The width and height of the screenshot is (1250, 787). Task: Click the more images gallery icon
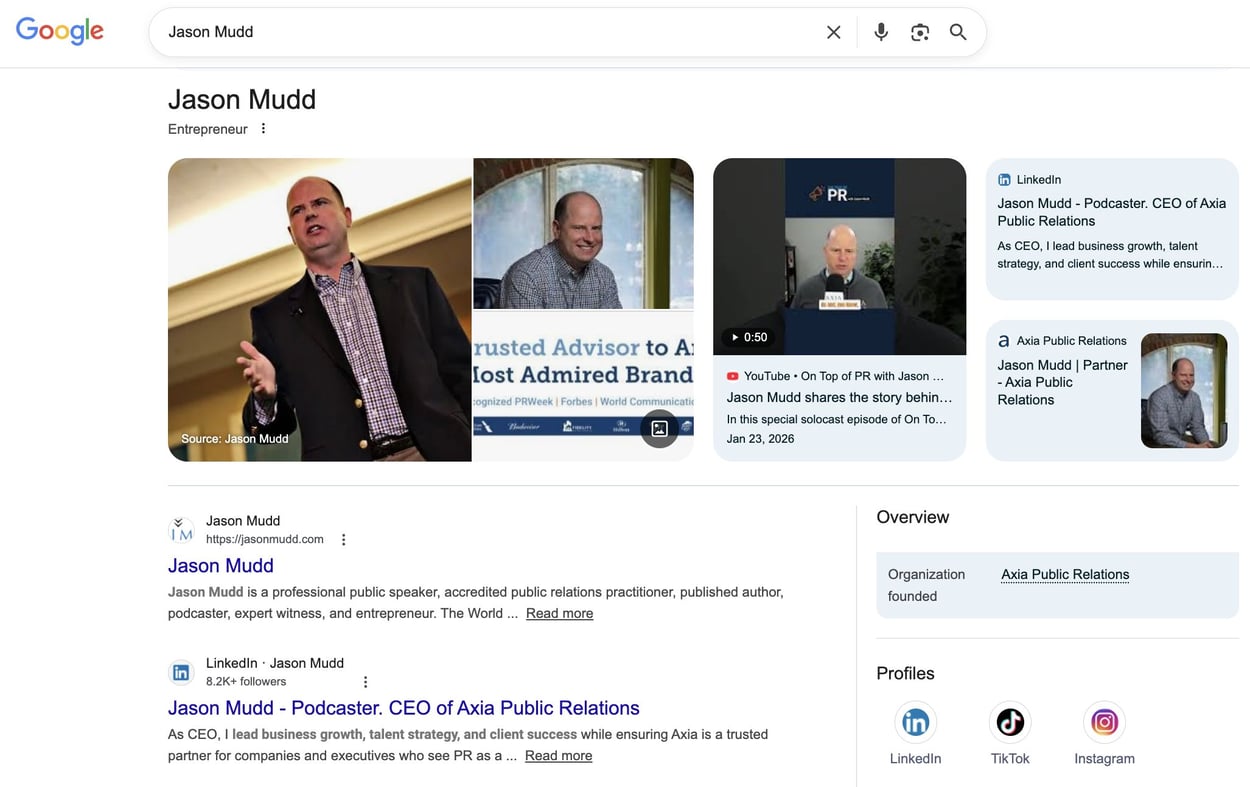(x=659, y=429)
